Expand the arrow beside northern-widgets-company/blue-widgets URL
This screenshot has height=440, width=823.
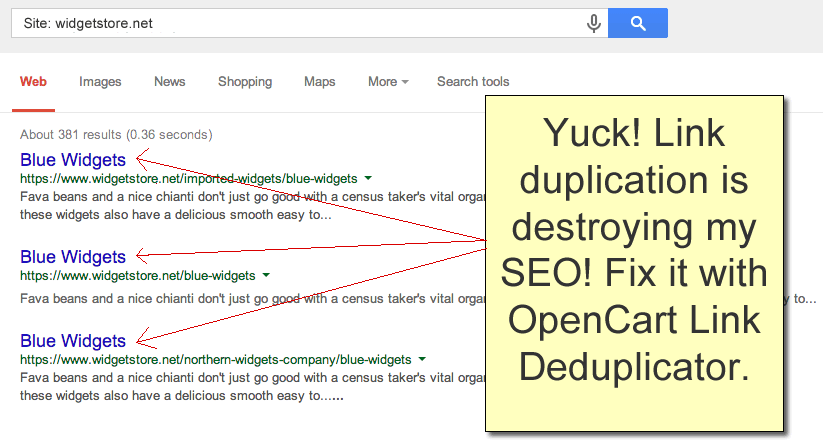click(422, 360)
